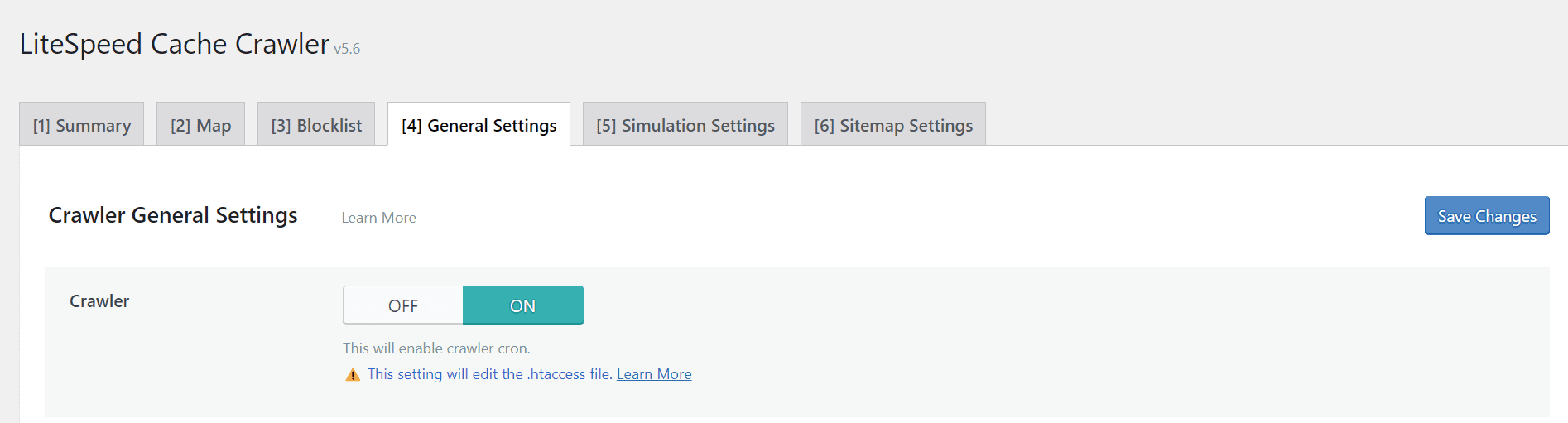Turn the Crawler setting OFF
The image size is (1568, 423).
[x=403, y=305]
